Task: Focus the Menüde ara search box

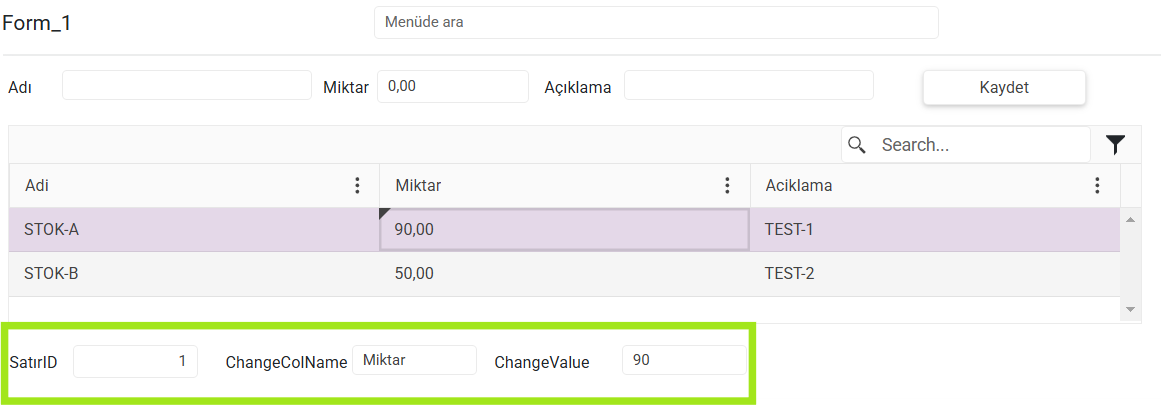Action: 656,22
